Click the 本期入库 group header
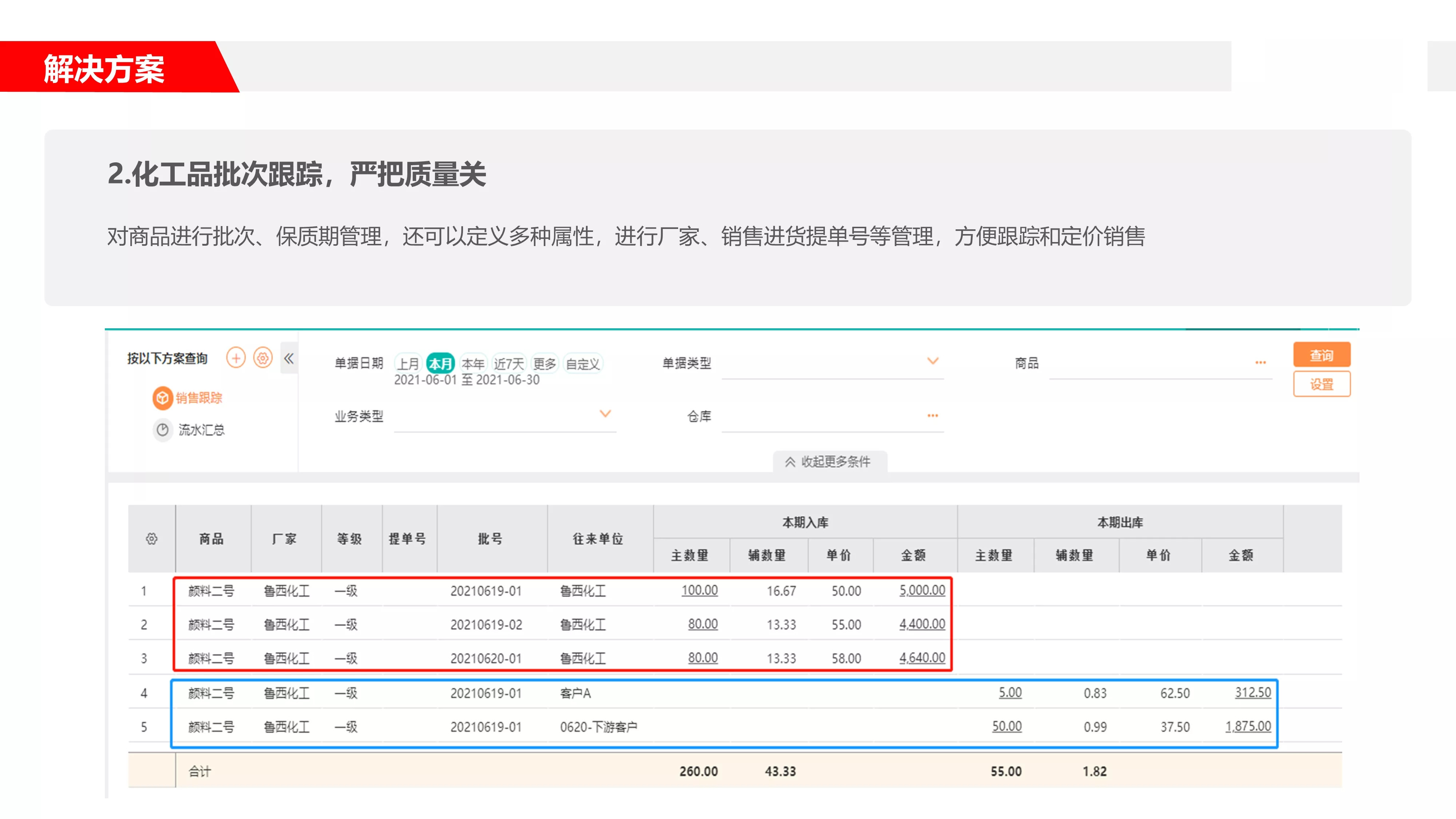 click(x=805, y=522)
